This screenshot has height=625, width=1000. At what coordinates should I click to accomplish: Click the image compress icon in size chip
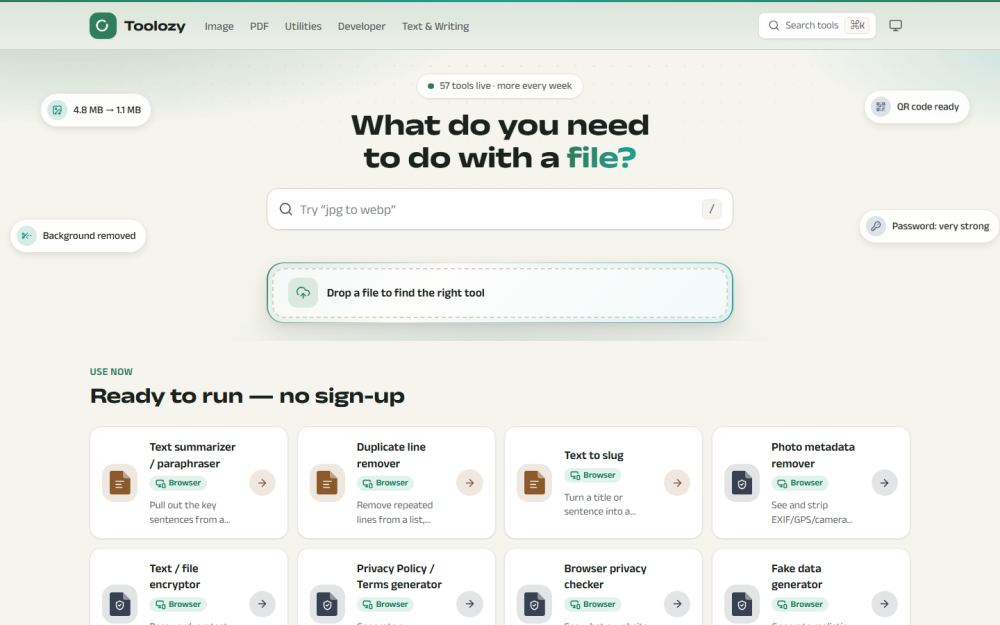[x=57, y=110]
